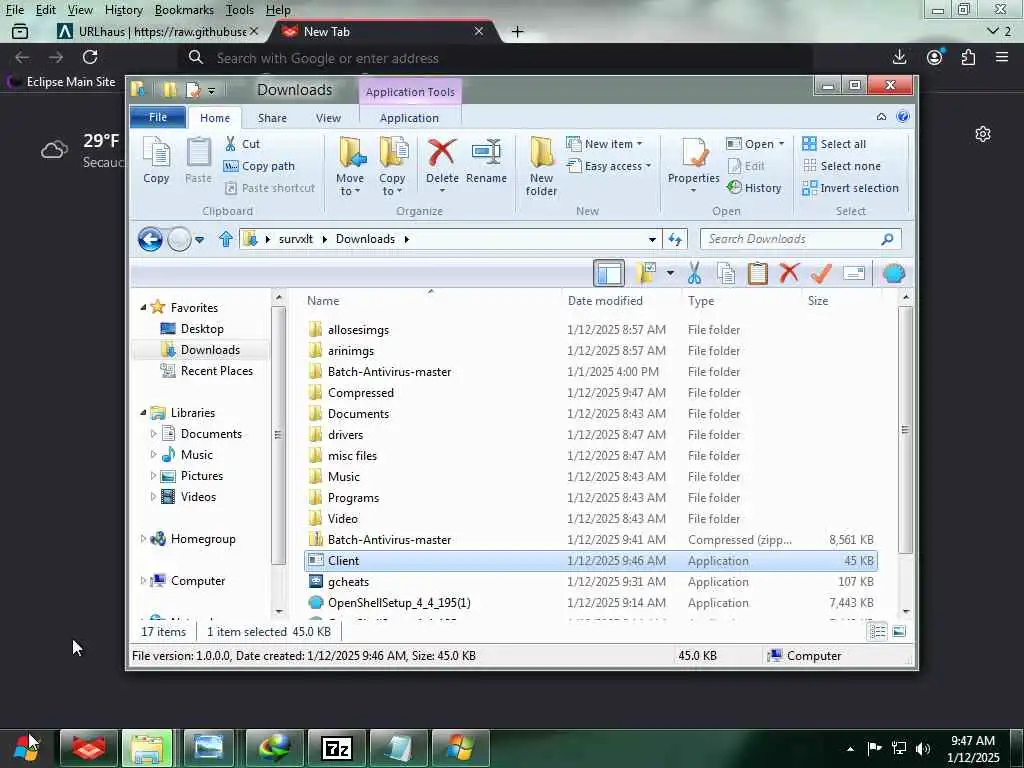1024x768 pixels.
Task: Click the Cut command in ribbon
Action: coord(242,144)
